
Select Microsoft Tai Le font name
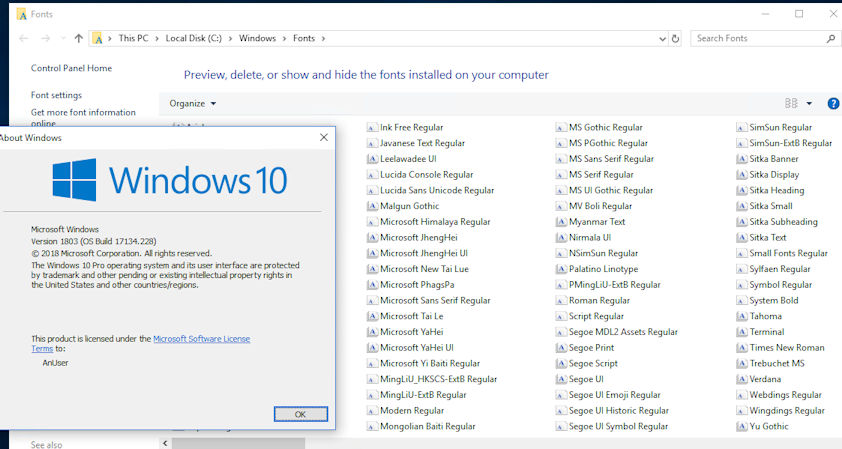click(412, 316)
